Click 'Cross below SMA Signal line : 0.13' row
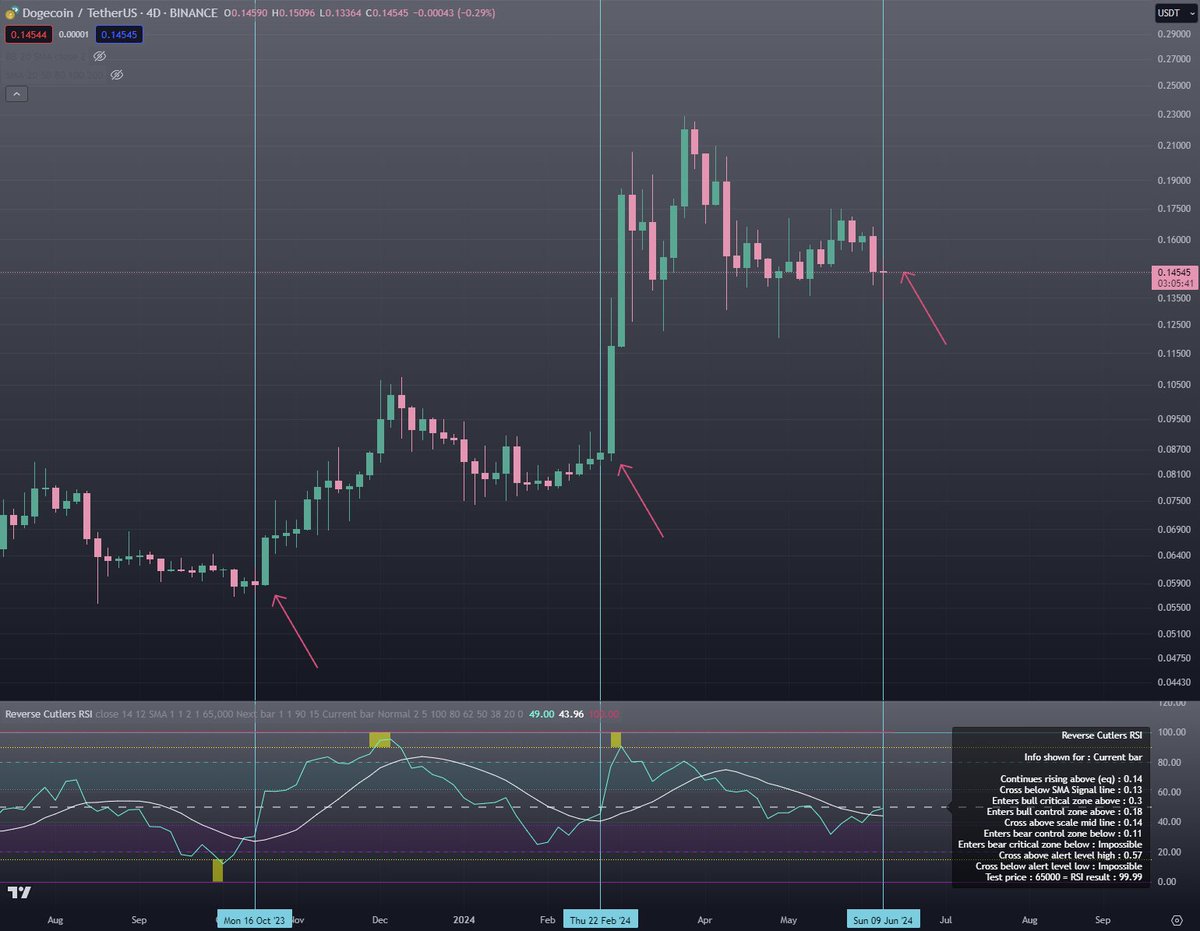 [1071, 789]
